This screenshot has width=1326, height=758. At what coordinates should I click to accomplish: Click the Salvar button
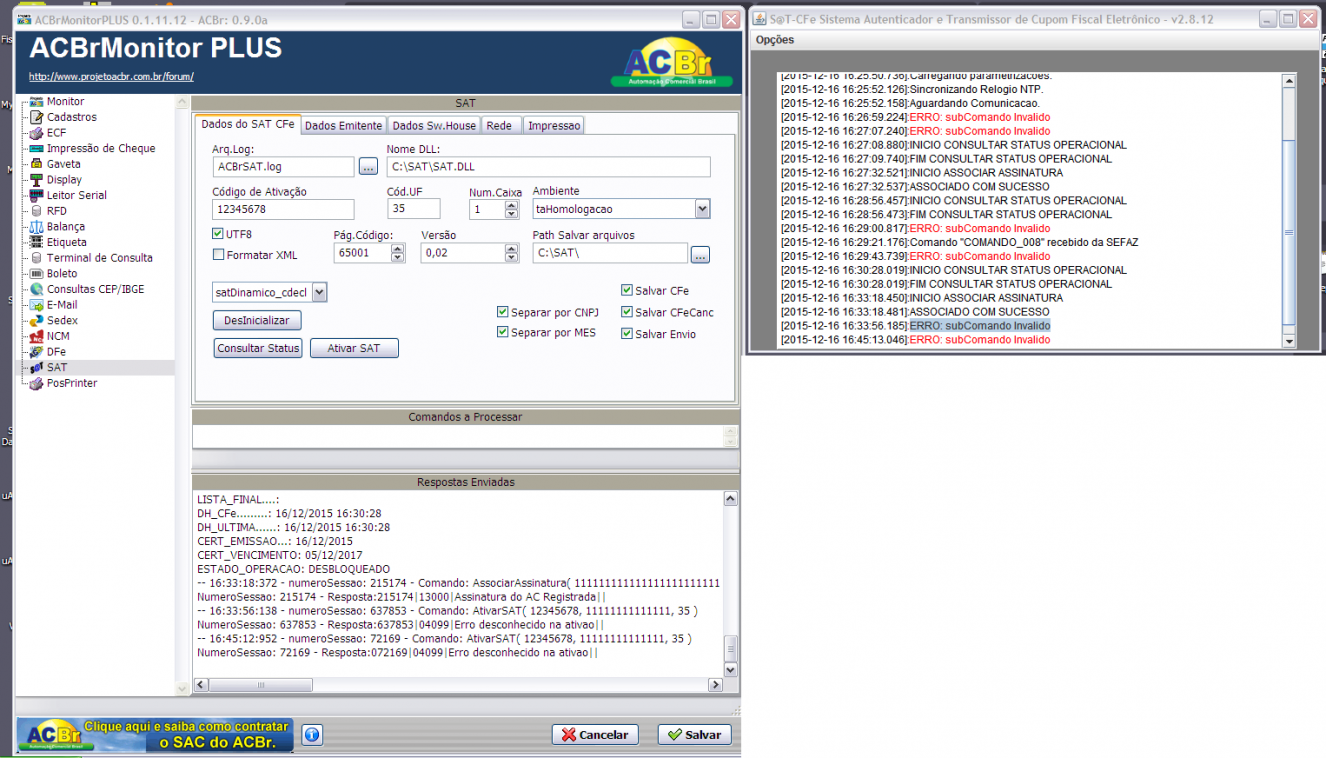tap(694, 734)
